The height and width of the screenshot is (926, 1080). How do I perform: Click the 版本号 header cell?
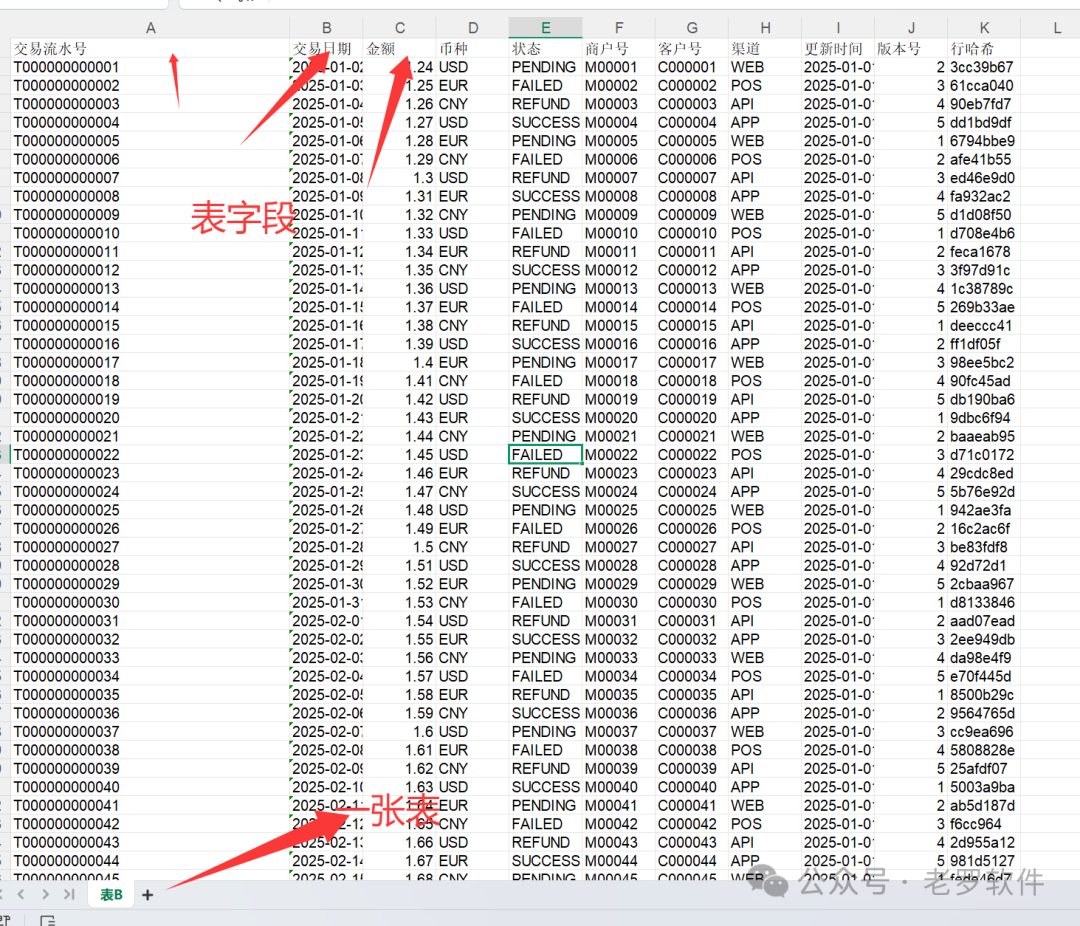pos(911,48)
